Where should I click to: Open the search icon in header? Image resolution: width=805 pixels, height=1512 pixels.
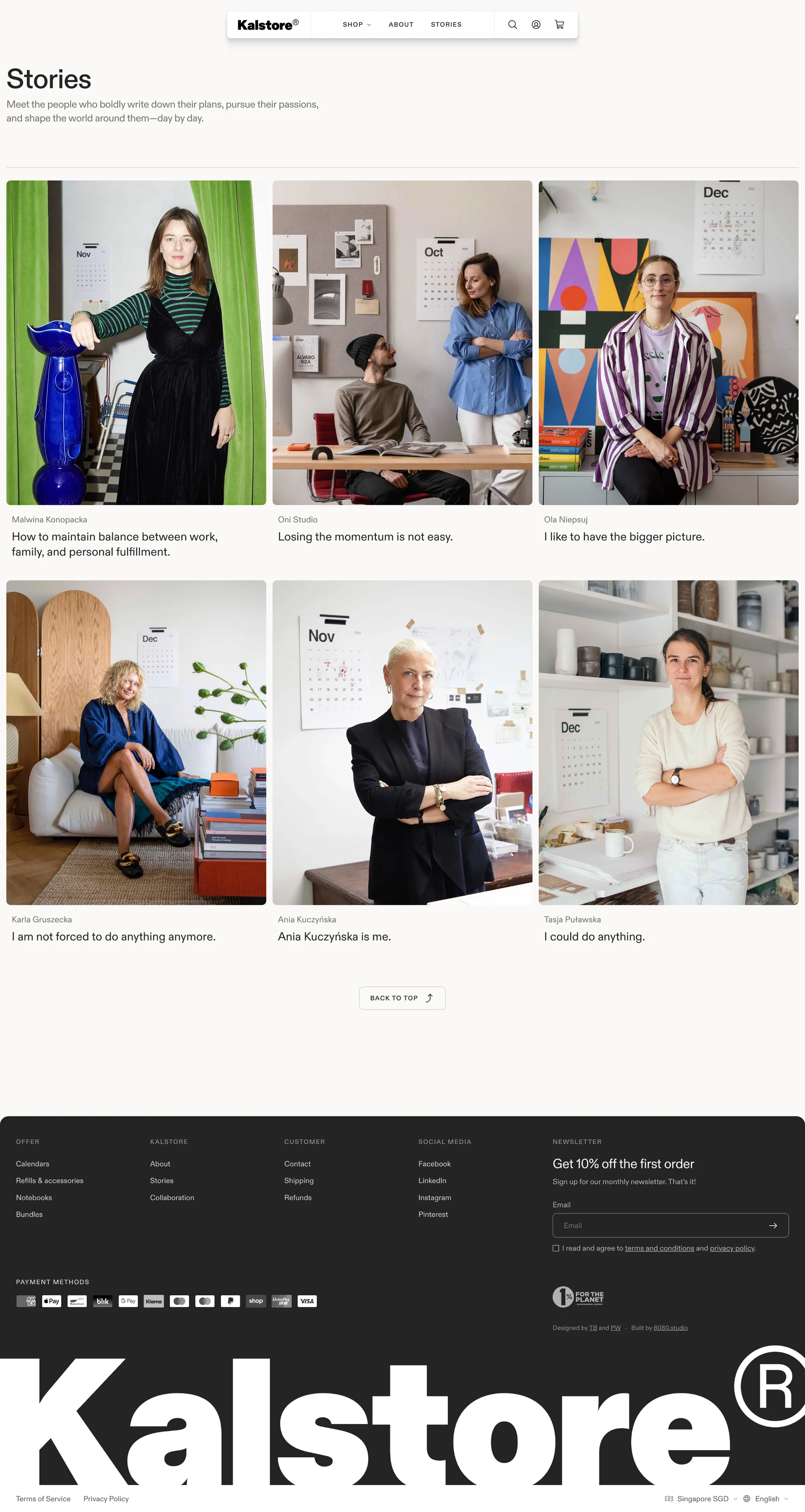click(512, 25)
